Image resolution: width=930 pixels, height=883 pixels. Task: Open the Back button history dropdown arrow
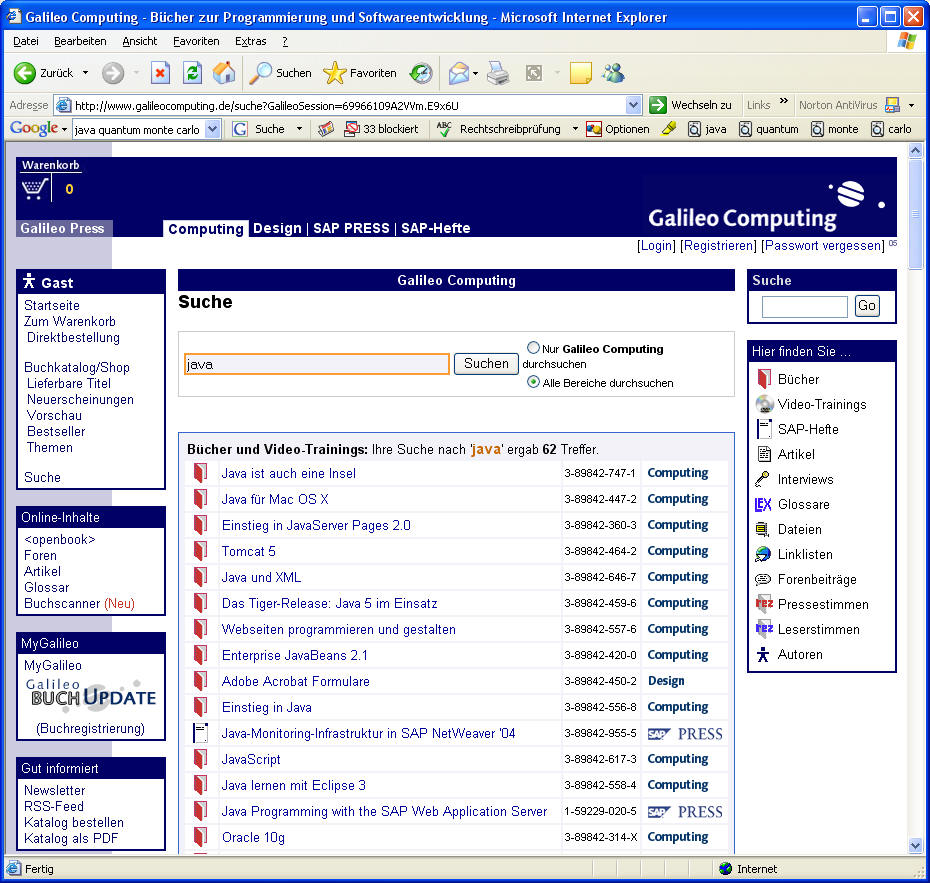click(x=85, y=73)
